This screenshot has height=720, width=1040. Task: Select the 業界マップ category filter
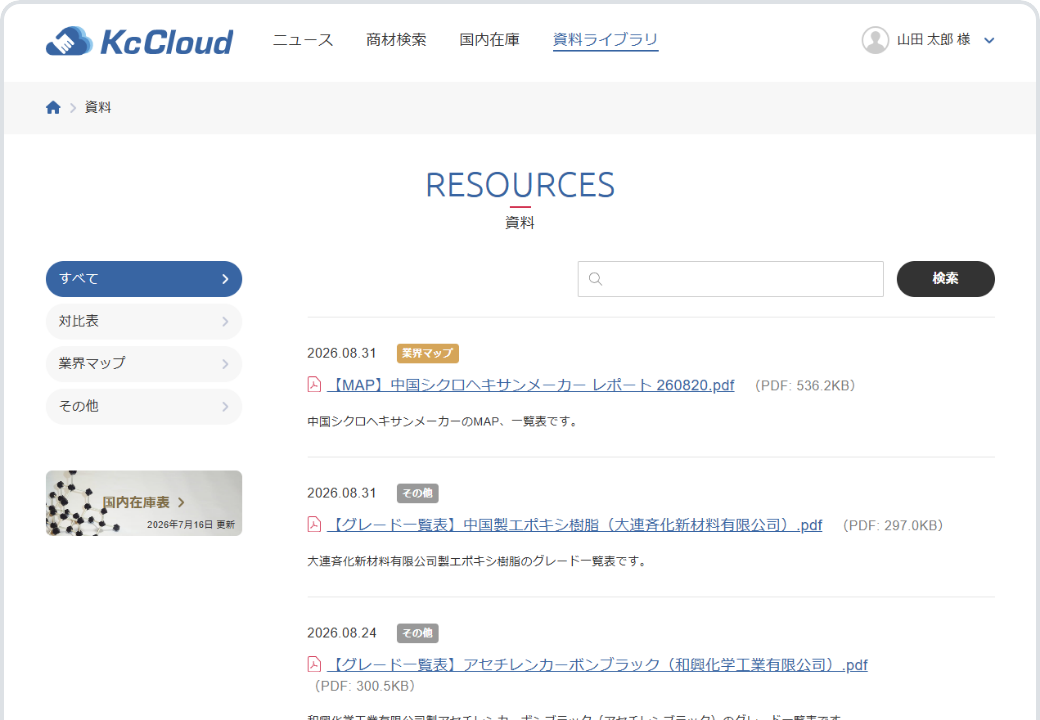click(144, 364)
